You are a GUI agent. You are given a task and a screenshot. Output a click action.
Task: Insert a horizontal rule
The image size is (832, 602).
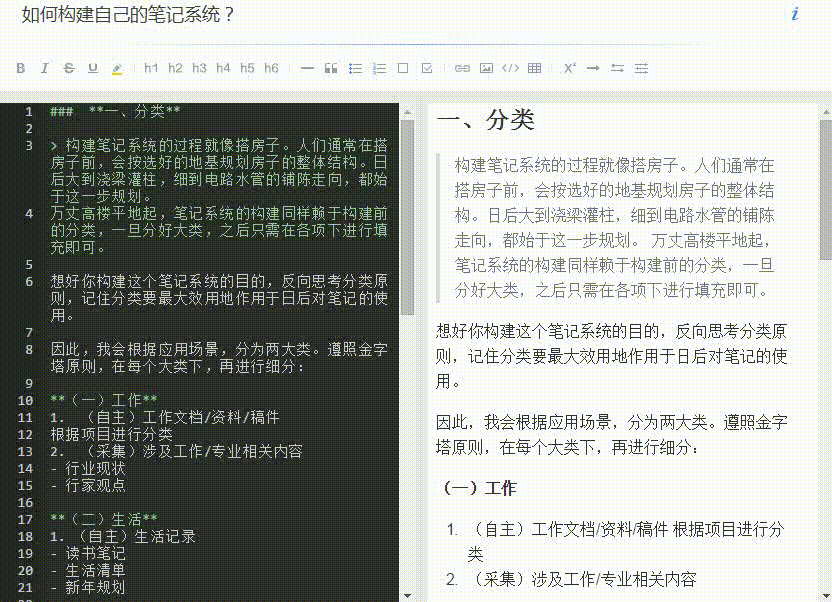click(x=306, y=68)
